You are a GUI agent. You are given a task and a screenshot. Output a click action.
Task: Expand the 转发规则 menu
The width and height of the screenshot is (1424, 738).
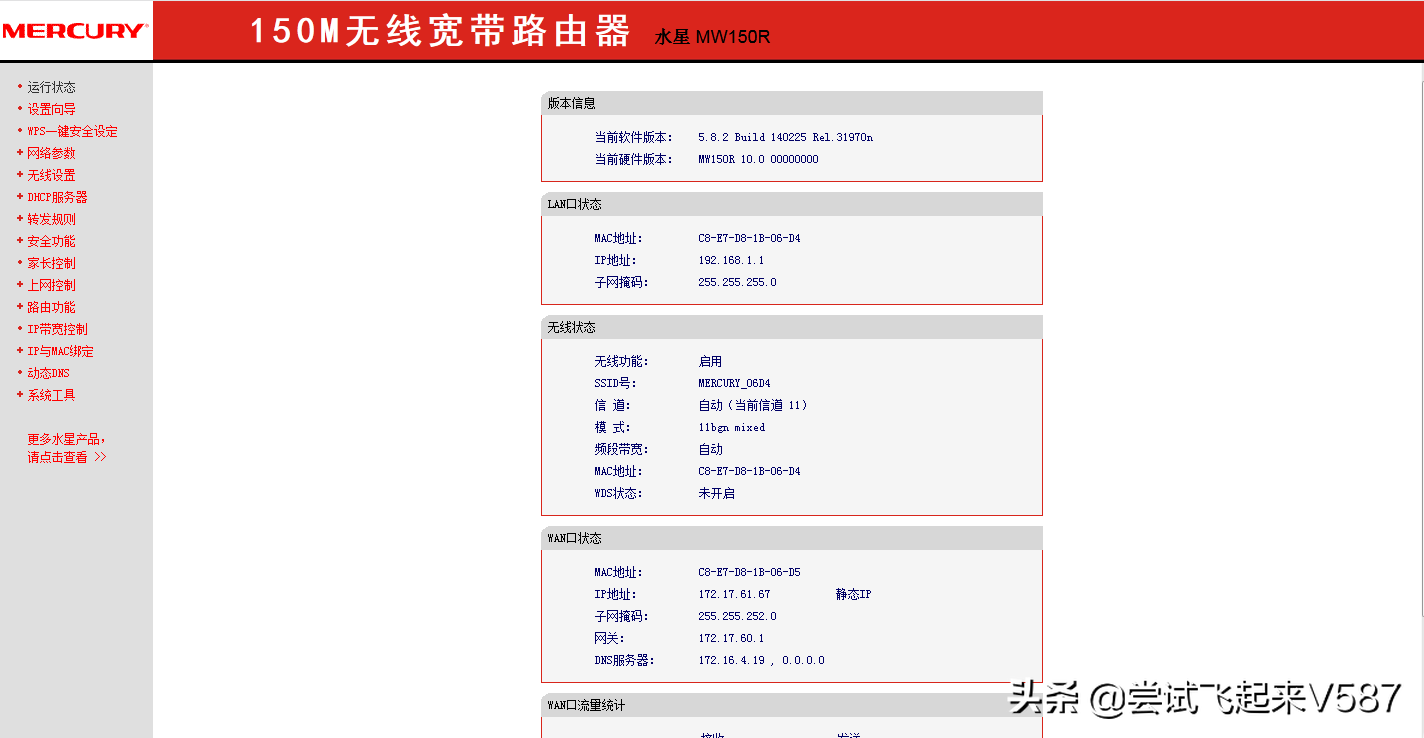click(x=51, y=219)
